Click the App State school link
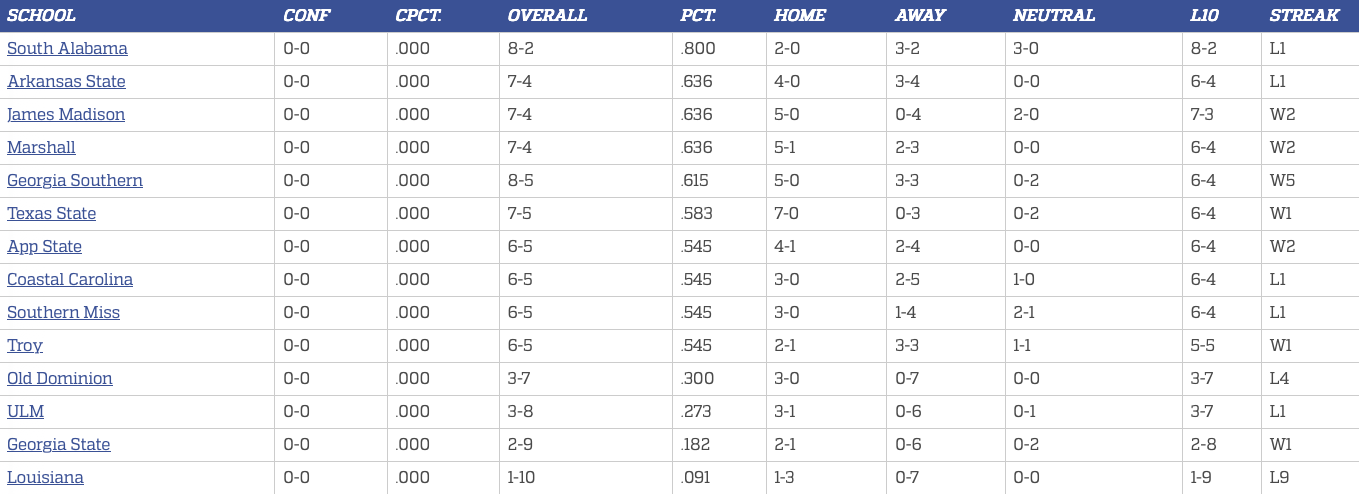This screenshot has height=494, width=1359. (x=45, y=247)
